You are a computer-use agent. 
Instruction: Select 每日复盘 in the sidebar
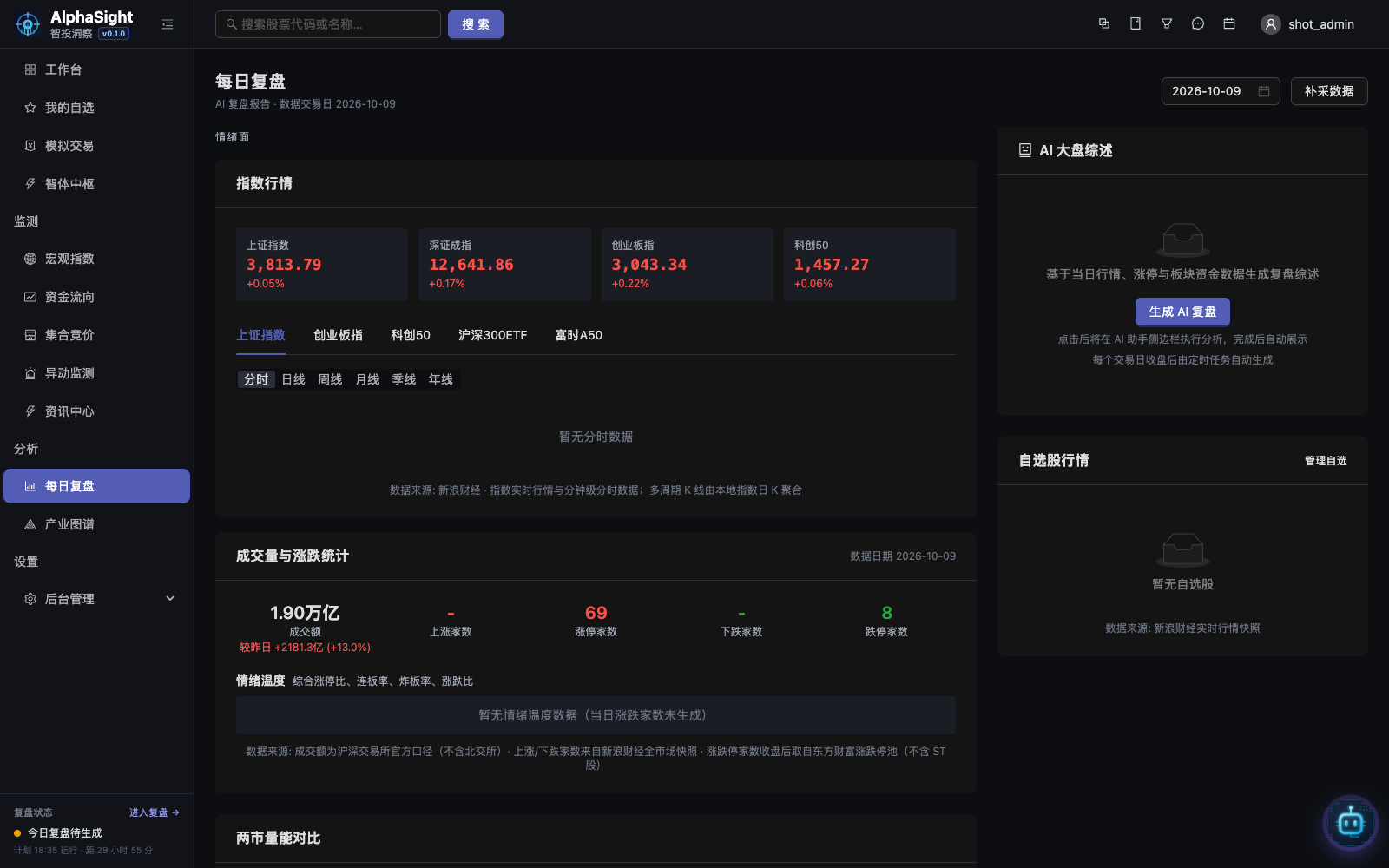click(x=97, y=486)
